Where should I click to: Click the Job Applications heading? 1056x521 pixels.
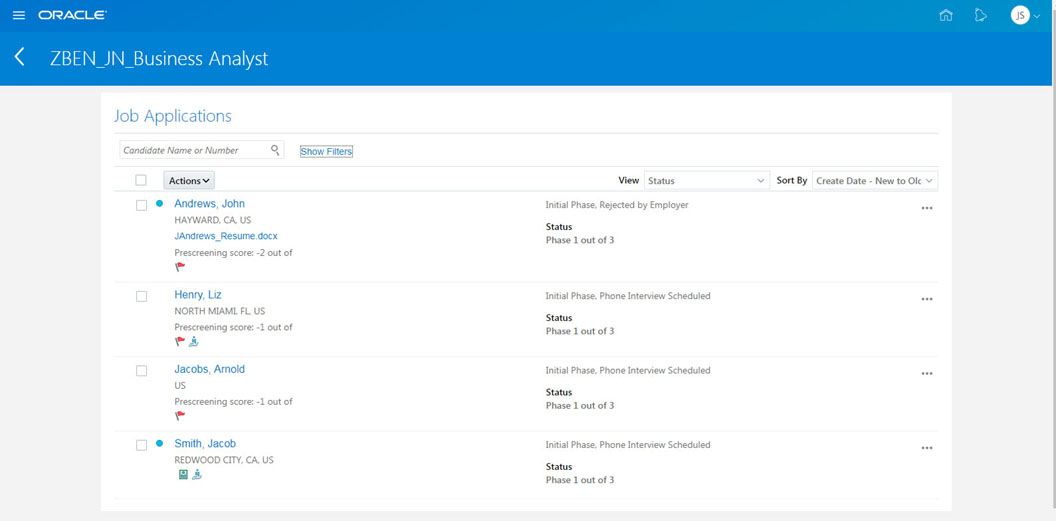pos(172,116)
